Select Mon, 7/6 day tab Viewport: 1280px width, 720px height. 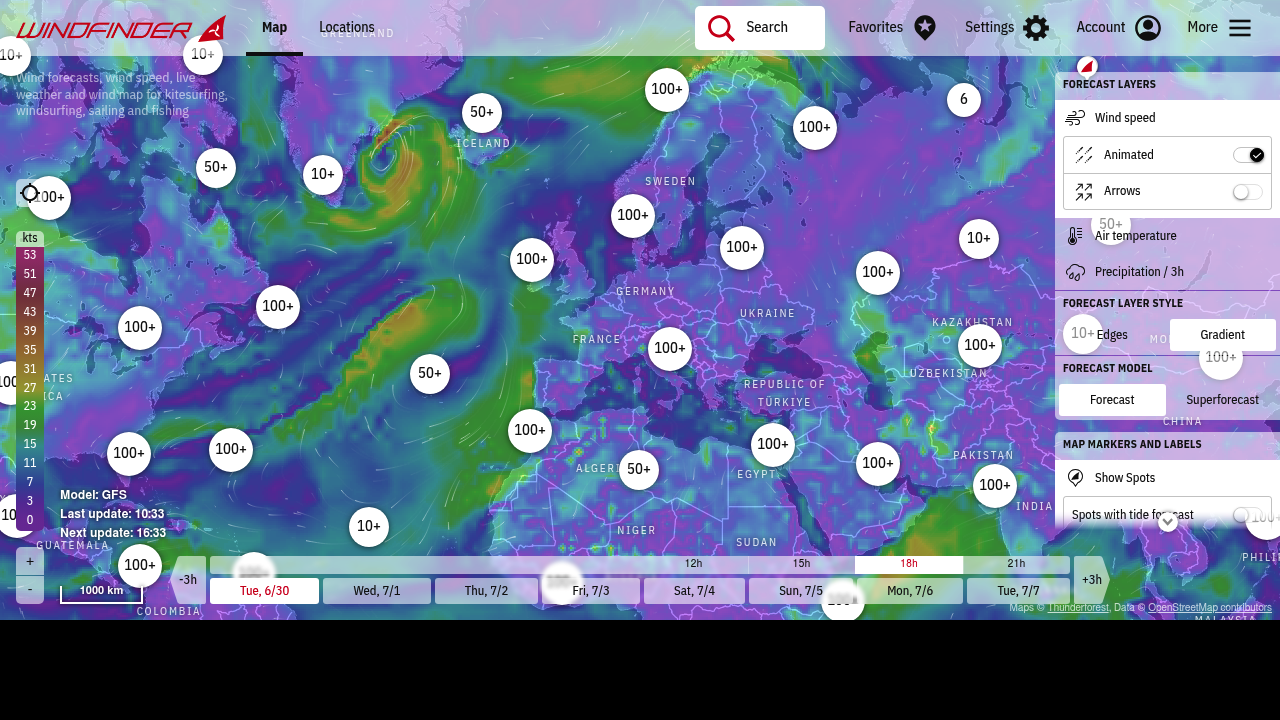pos(910,591)
